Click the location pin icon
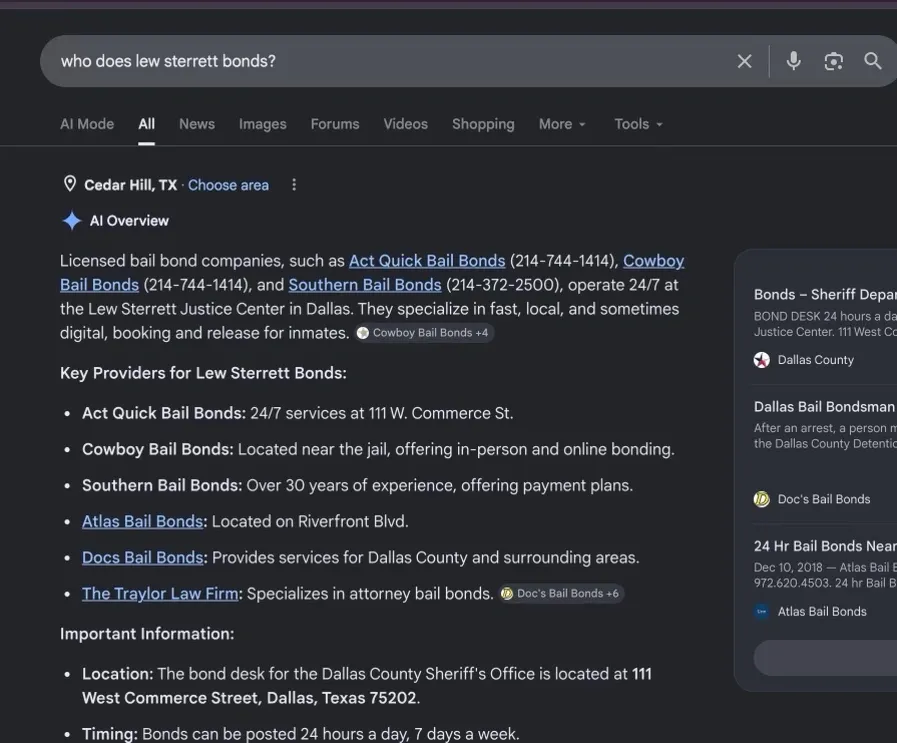This screenshot has height=743, width=897. click(x=70, y=184)
